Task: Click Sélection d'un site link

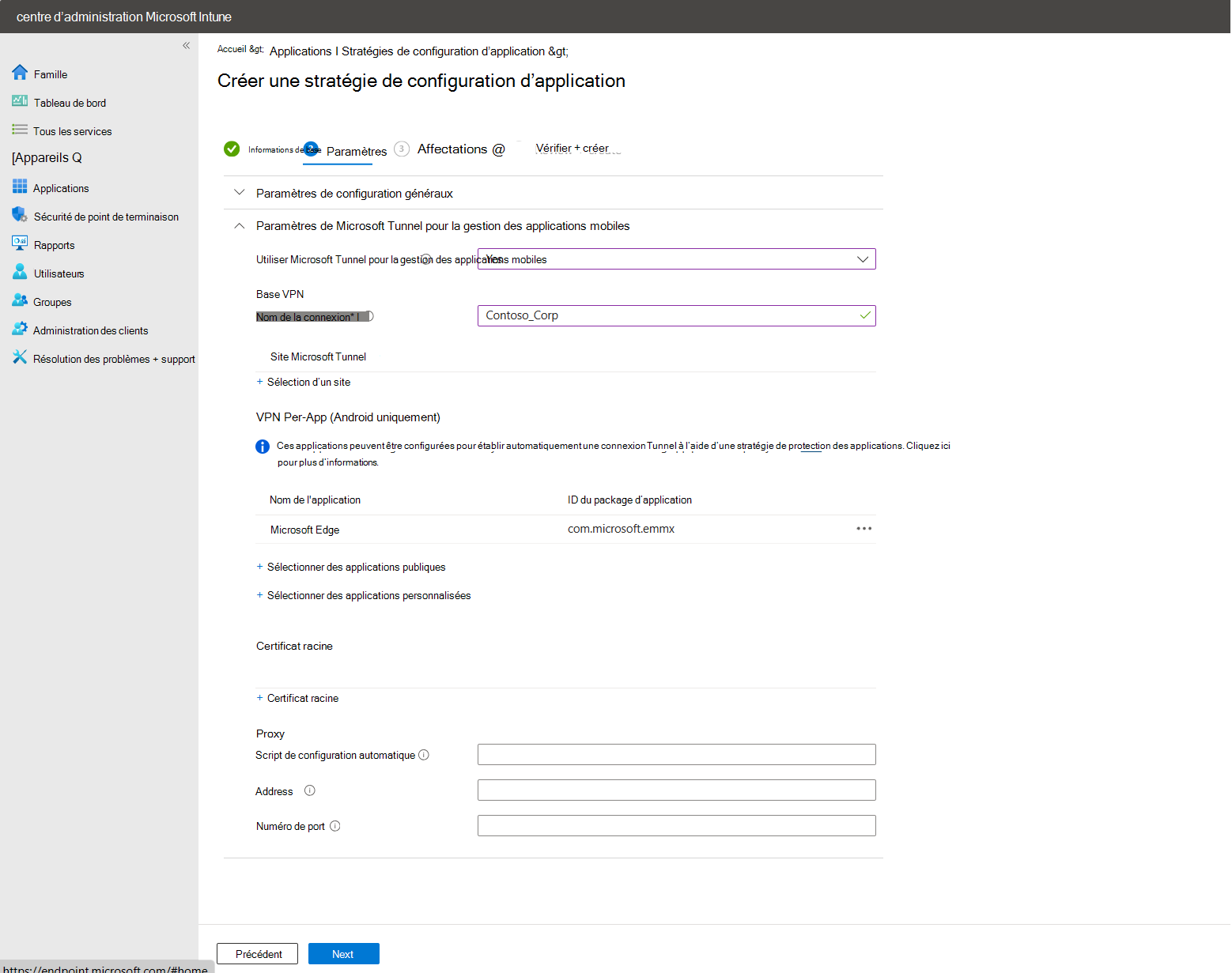Action: pos(308,382)
